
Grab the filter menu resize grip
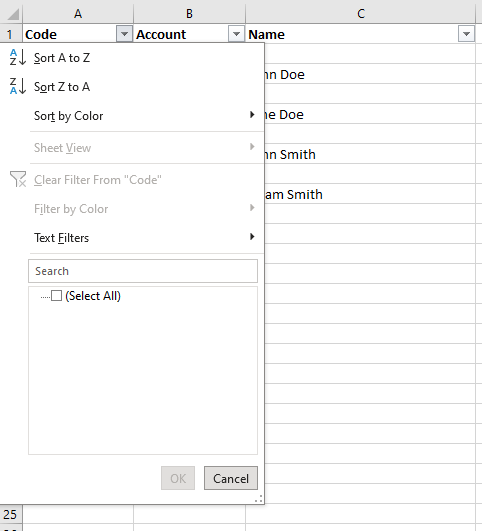(x=259, y=498)
